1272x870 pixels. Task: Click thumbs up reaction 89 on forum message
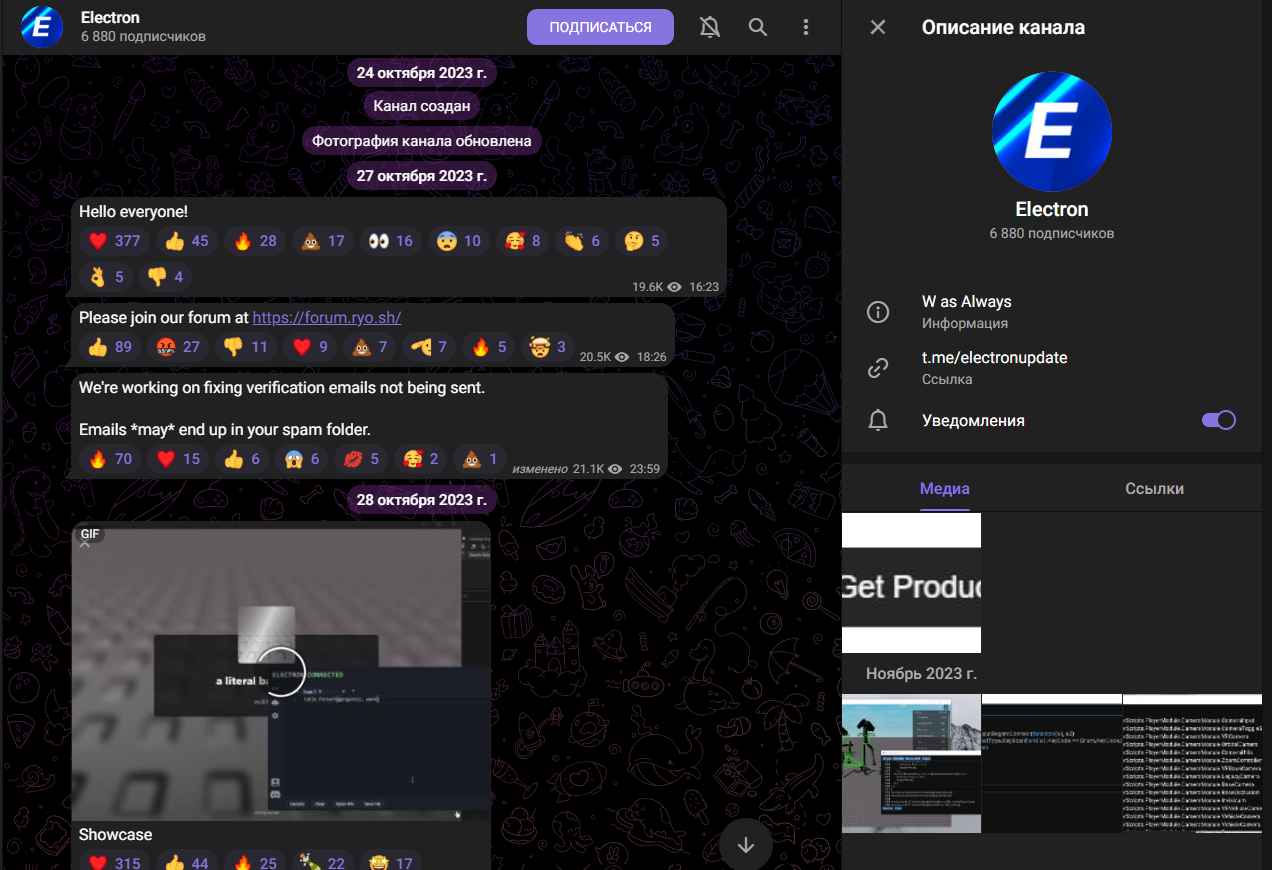(x=110, y=347)
